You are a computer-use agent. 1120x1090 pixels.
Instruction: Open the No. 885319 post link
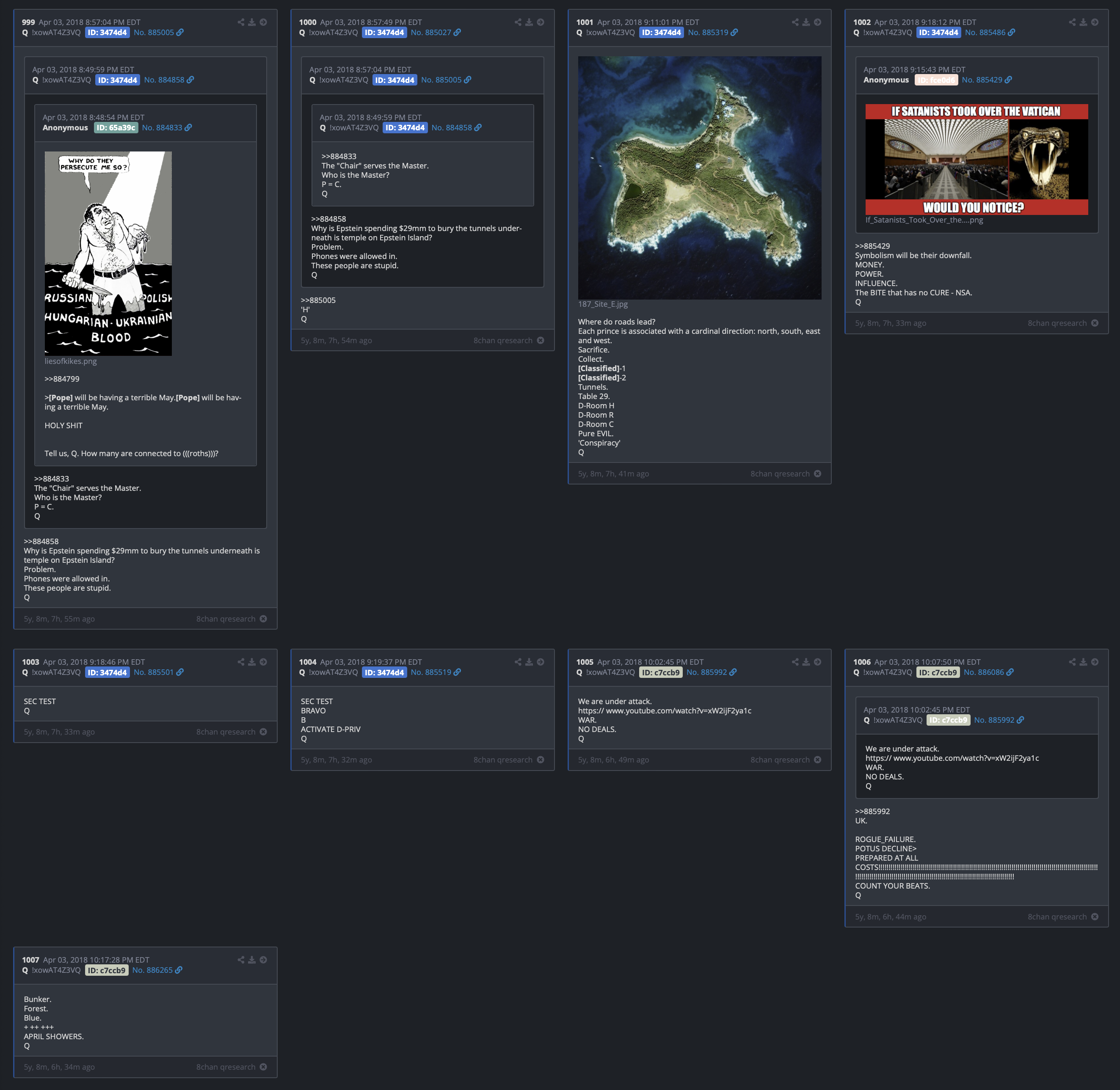[x=708, y=33]
